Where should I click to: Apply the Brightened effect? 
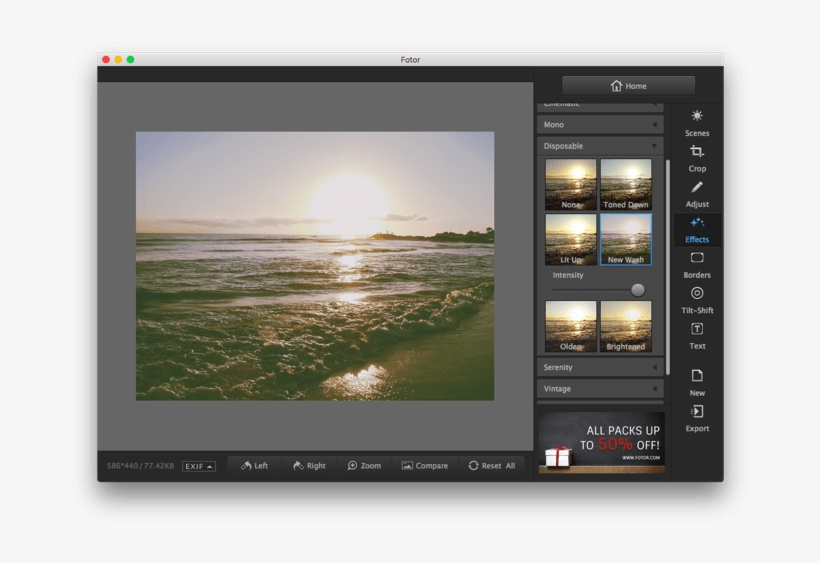click(x=625, y=326)
